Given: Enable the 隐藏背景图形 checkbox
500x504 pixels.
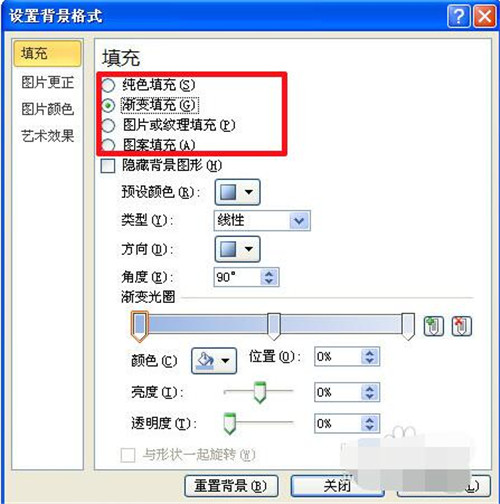Looking at the screenshot, I should click(108, 166).
